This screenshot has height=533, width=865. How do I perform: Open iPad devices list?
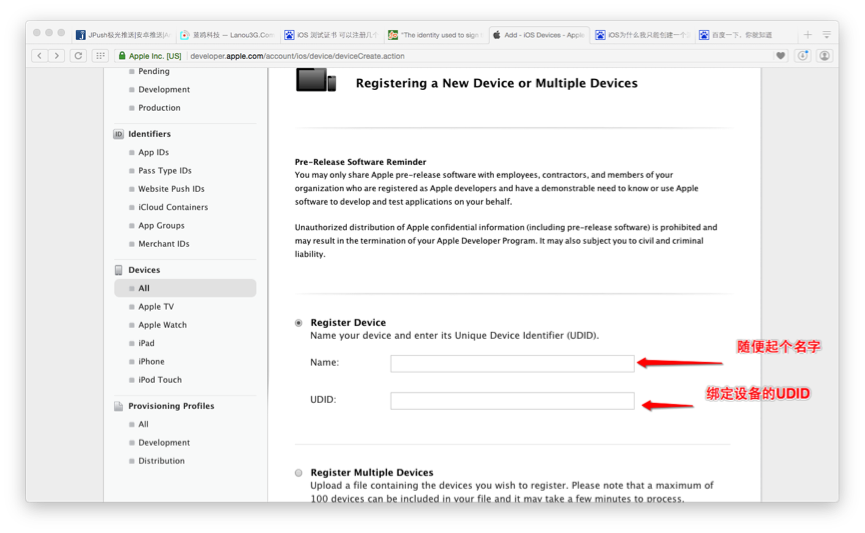[x=146, y=343]
